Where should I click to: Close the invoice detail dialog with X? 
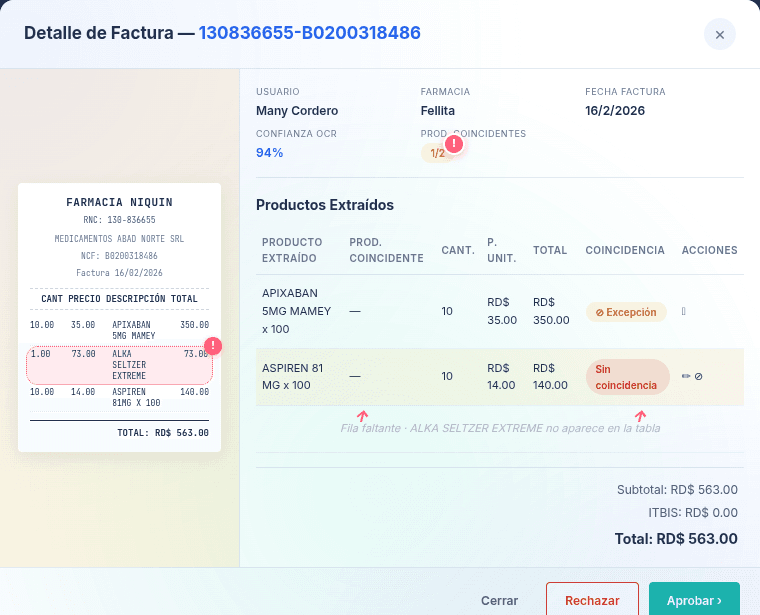(x=720, y=34)
